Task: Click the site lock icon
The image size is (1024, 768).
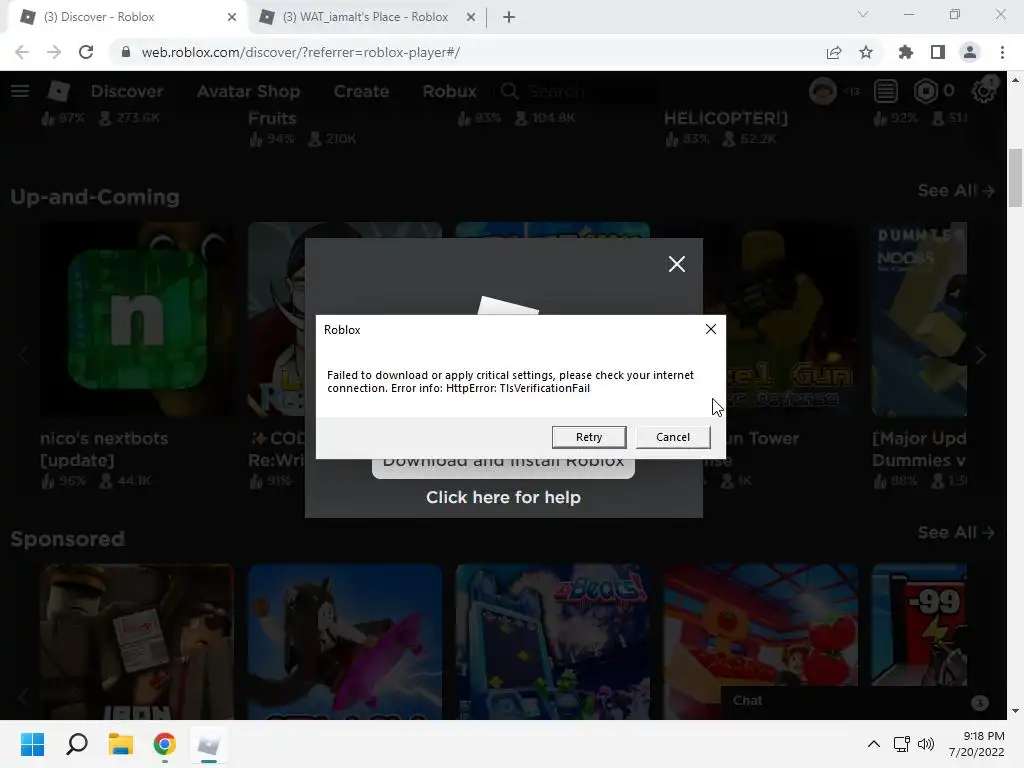Action: (126, 52)
